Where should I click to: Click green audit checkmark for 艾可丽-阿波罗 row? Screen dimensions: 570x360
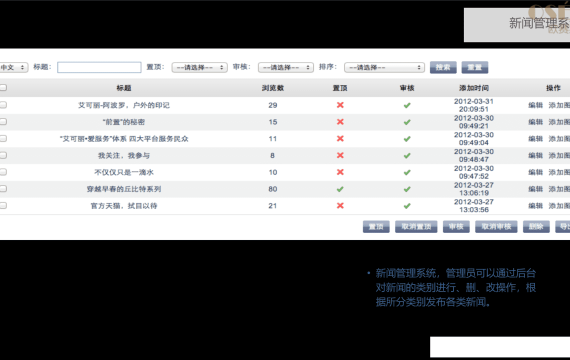pos(407,105)
